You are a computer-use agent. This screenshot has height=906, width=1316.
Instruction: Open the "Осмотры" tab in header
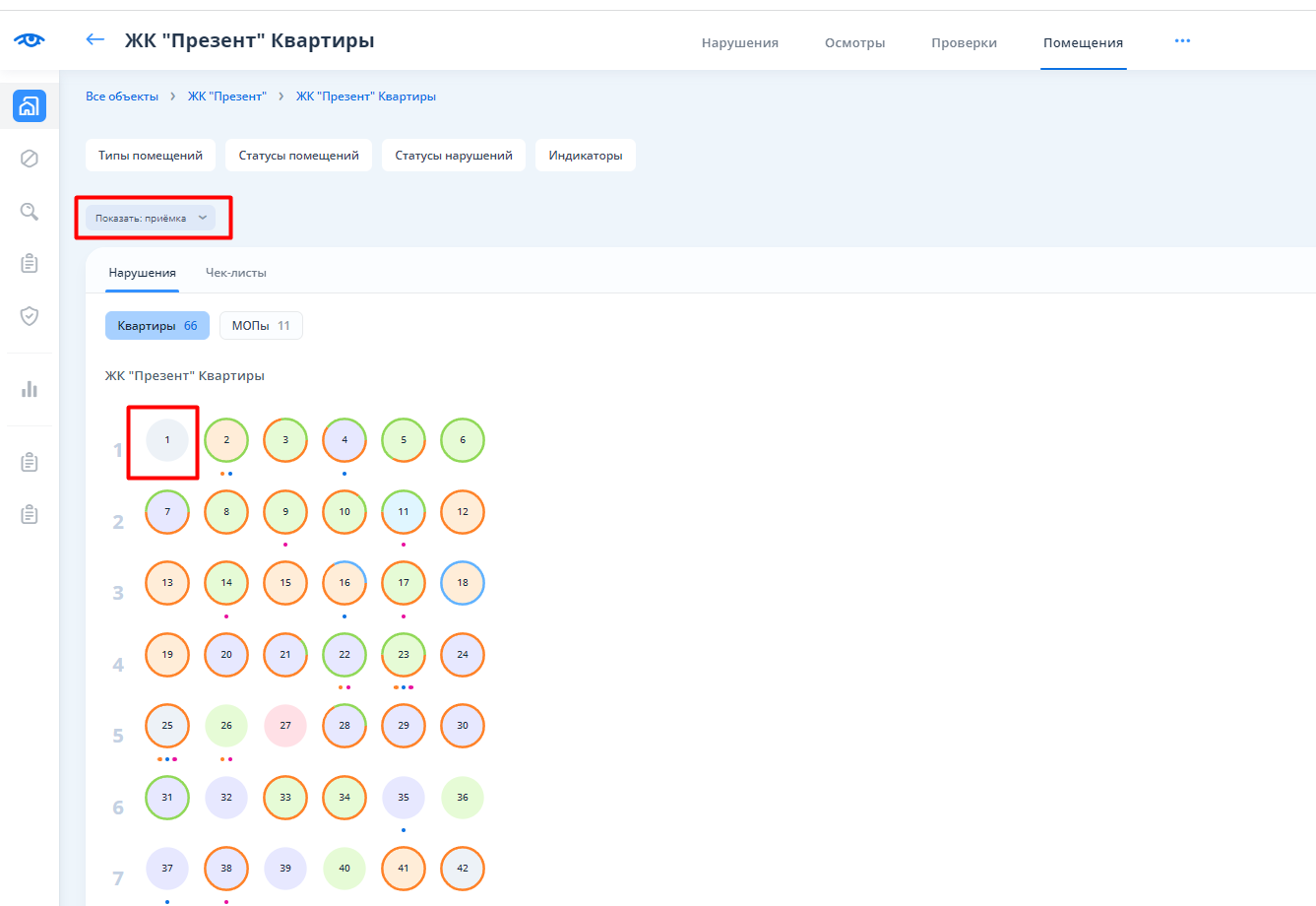tap(854, 43)
